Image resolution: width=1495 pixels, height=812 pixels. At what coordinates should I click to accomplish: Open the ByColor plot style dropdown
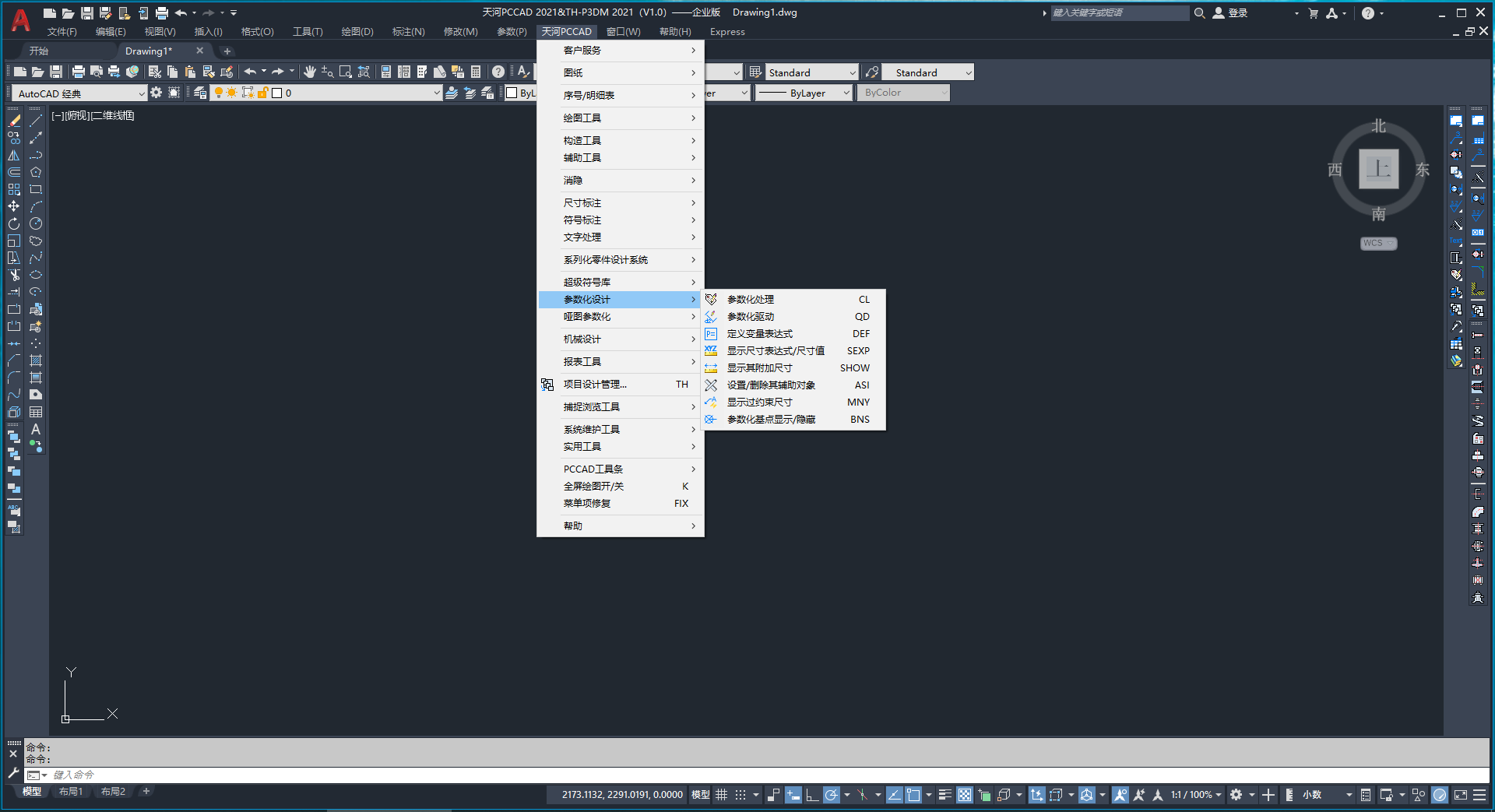click(x=905, y=93)
